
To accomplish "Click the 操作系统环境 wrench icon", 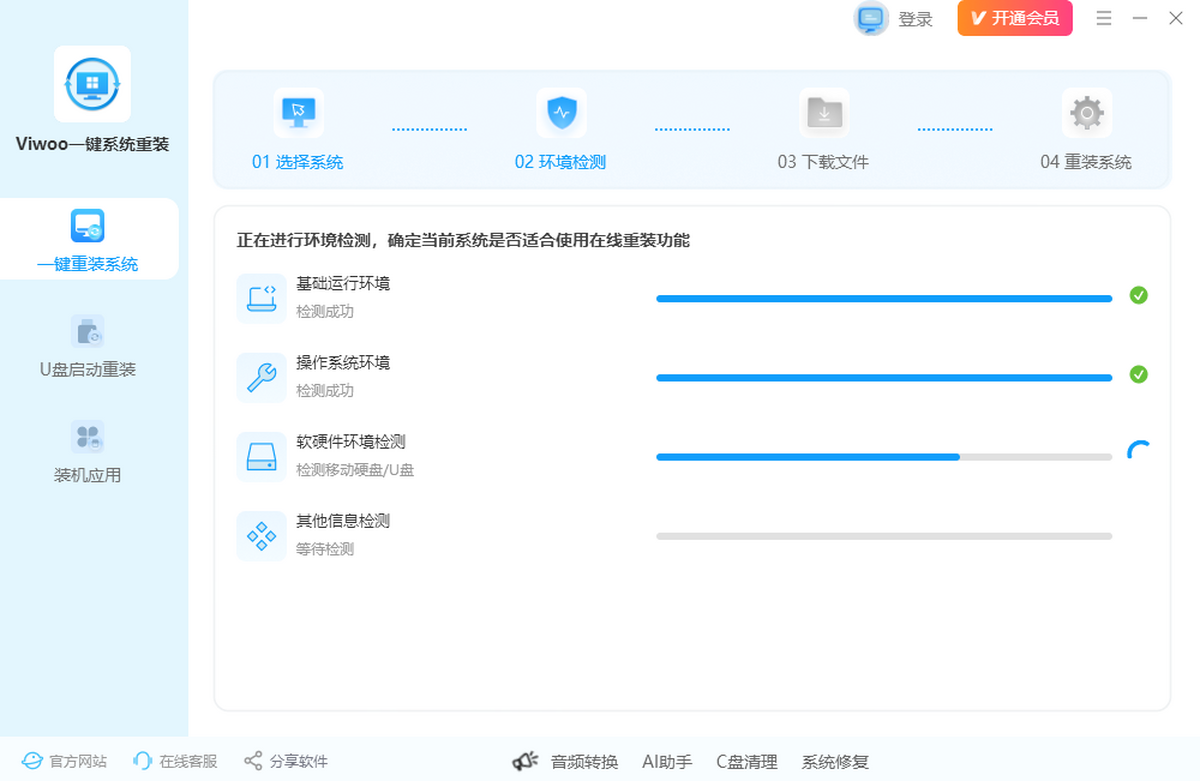I will pos(262,377).
